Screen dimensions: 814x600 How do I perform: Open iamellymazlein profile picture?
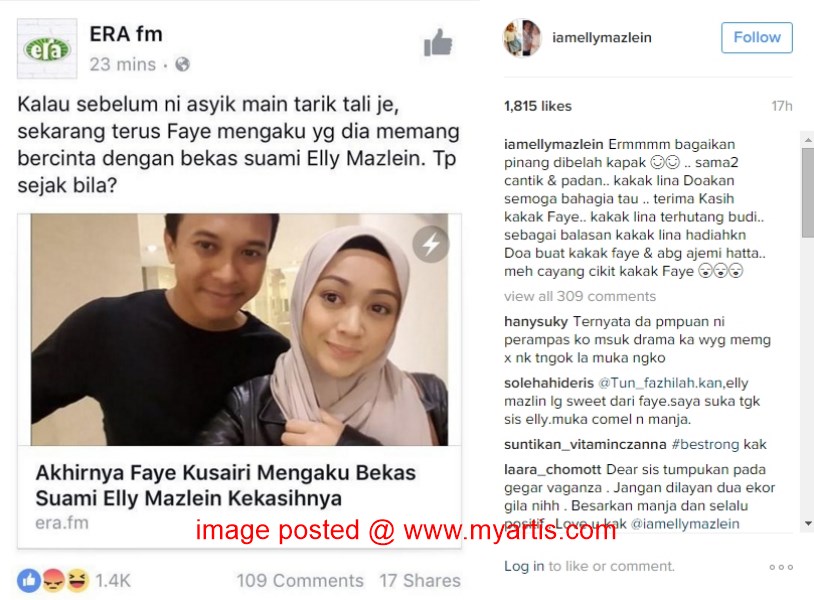click(522, 38)
